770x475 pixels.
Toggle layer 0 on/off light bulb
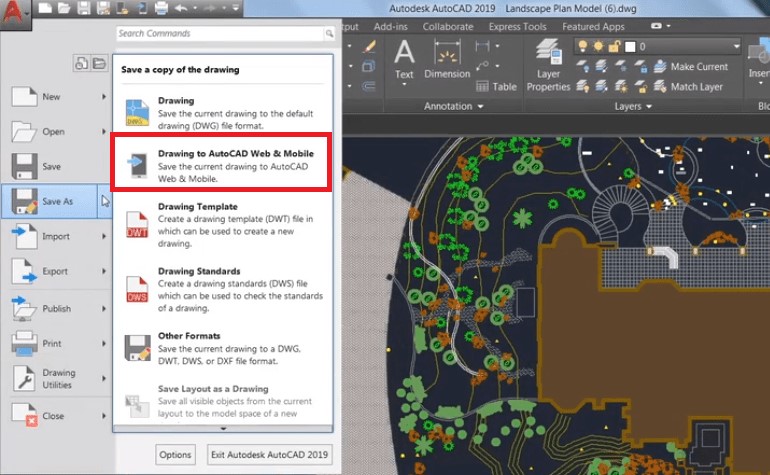pyautogui.click(x=582, y=46)
